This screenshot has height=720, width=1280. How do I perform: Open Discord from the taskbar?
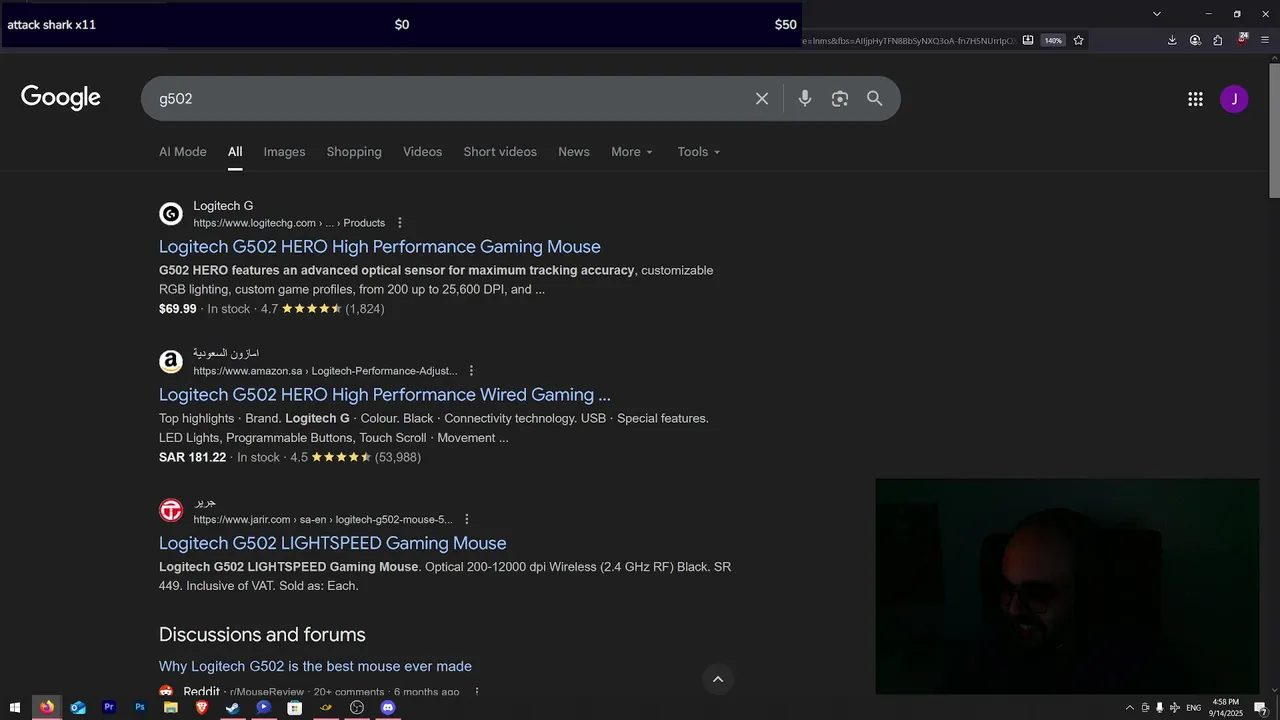click(388, 708)
